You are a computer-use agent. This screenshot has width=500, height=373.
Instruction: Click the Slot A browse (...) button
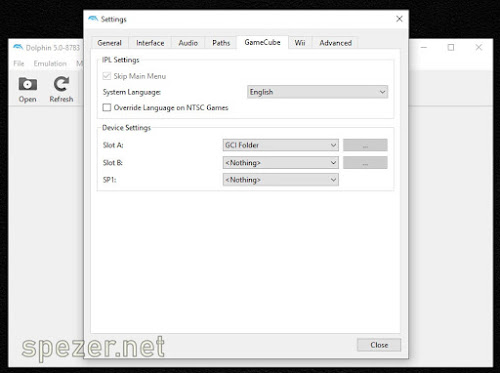click(365, 145)
